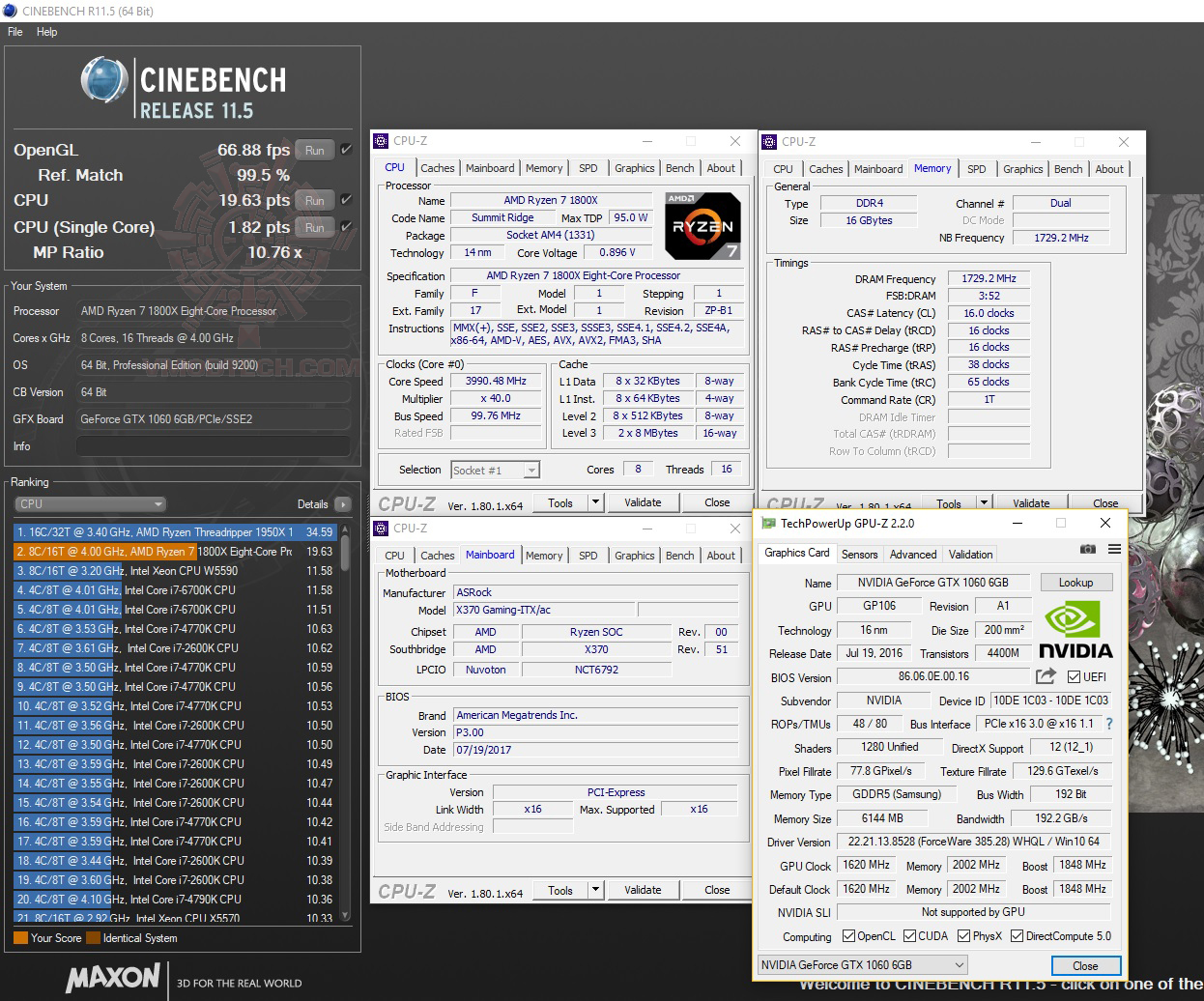
Task: Open the Help menu in Cinebench
Action: [47, 32]
